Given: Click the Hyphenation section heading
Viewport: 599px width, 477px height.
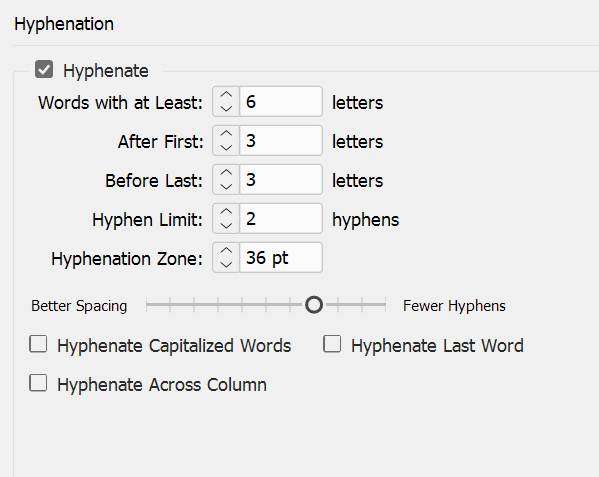Looking at the screenshot, I should coord(64,24).
